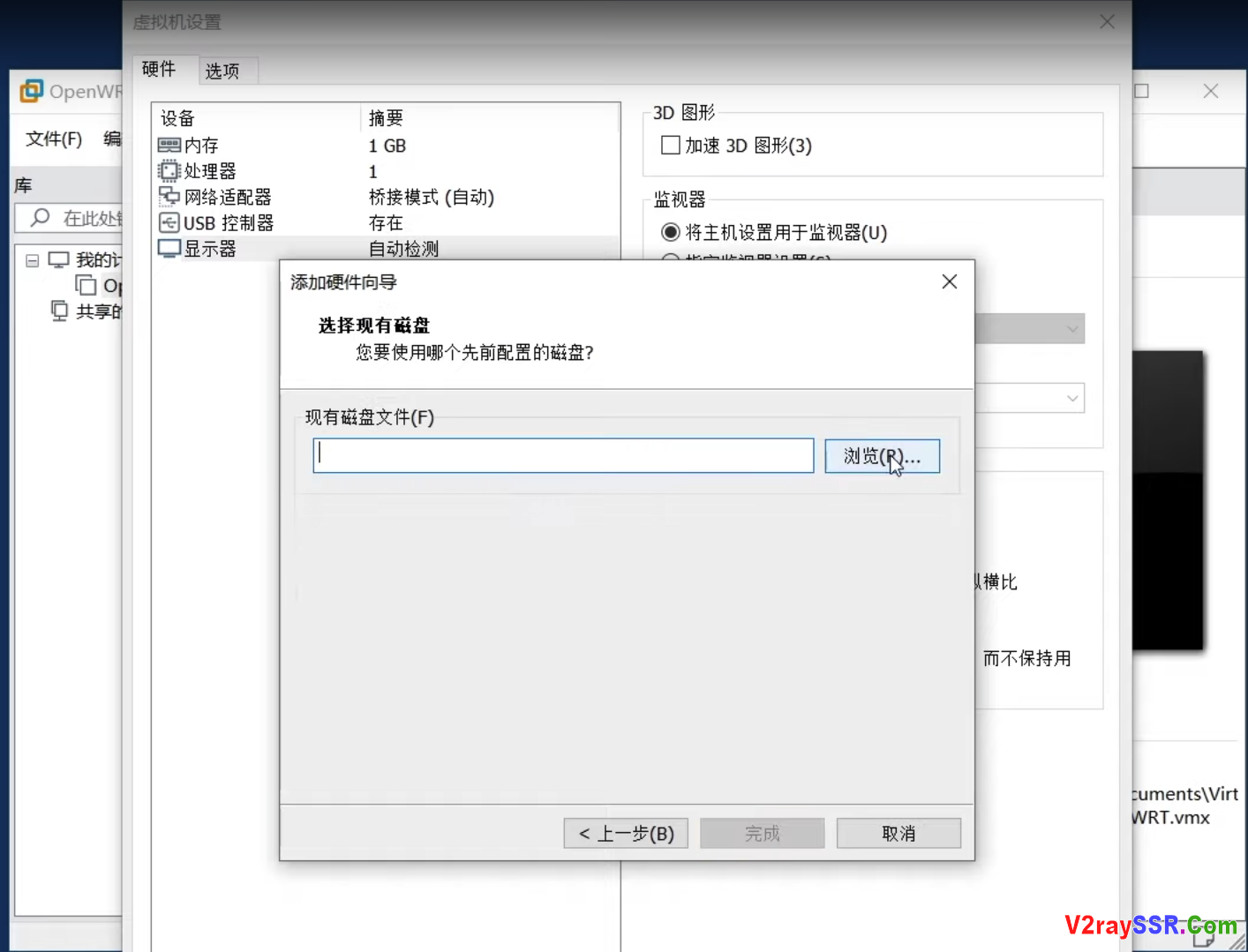1248x952 pixels.
Task: Collapse the 我的计算机 tree node
Action: click(32, 259)
